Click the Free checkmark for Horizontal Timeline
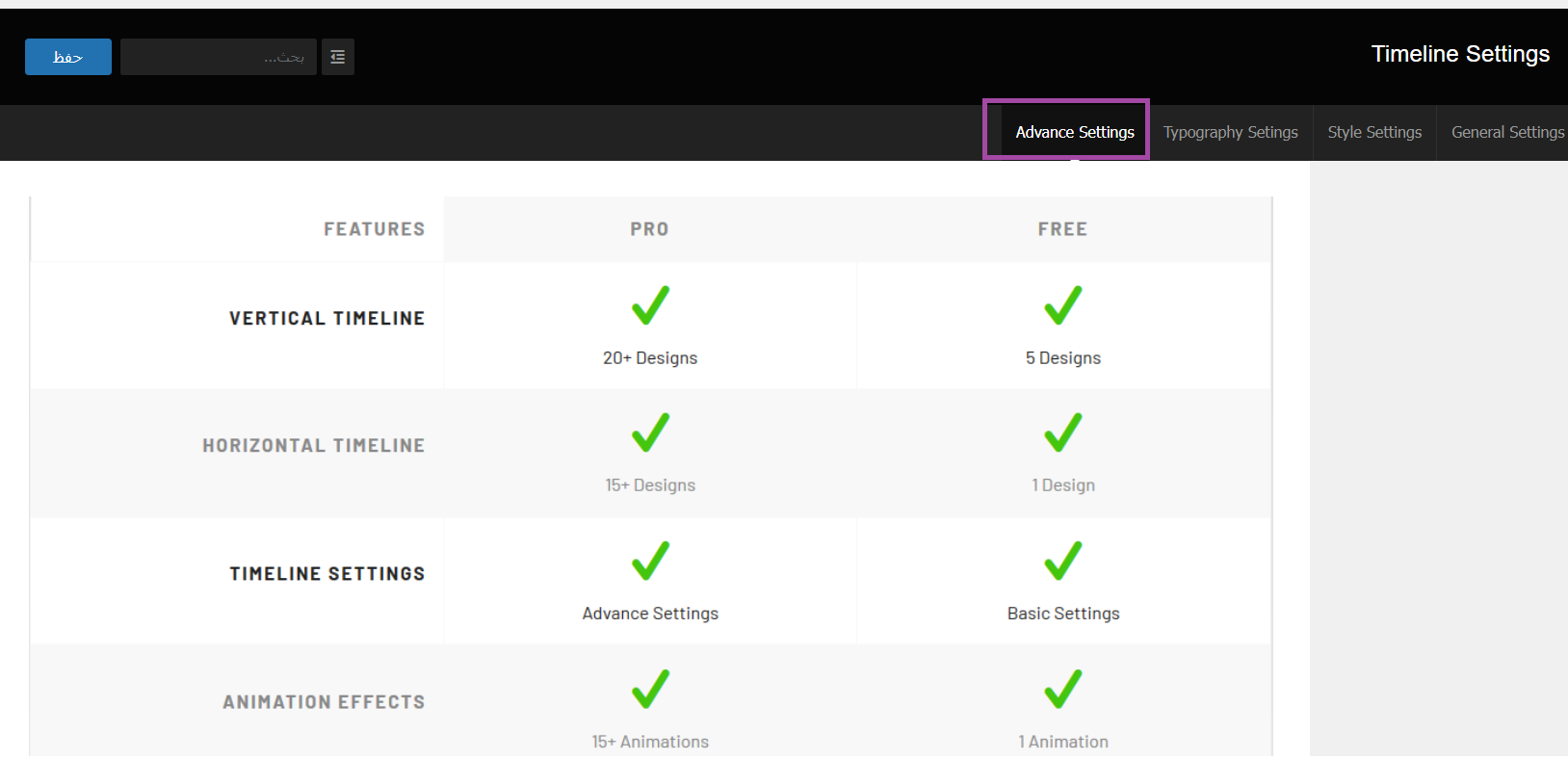Viewport: 1568px width, 759px height. (1063, 432)
